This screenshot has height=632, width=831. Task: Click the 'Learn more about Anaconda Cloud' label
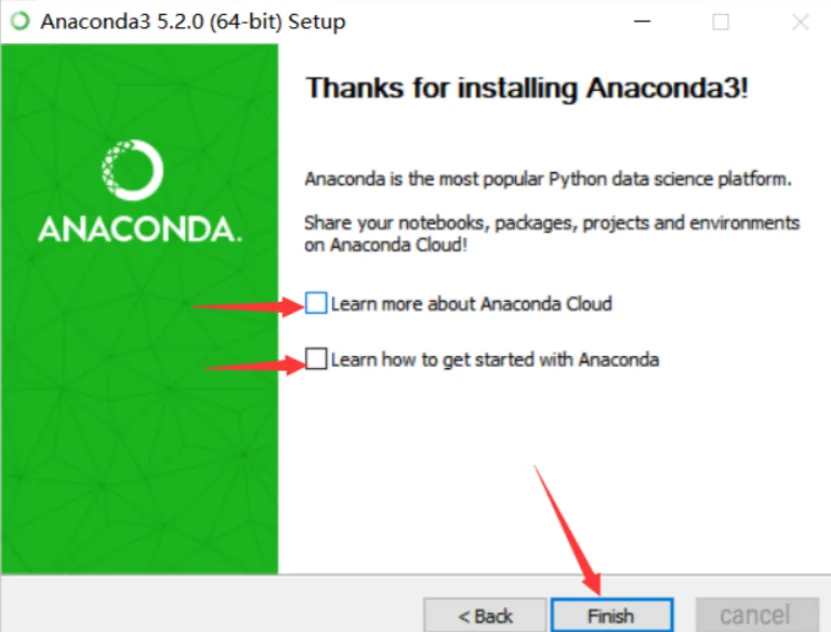(x=471, y=304)
